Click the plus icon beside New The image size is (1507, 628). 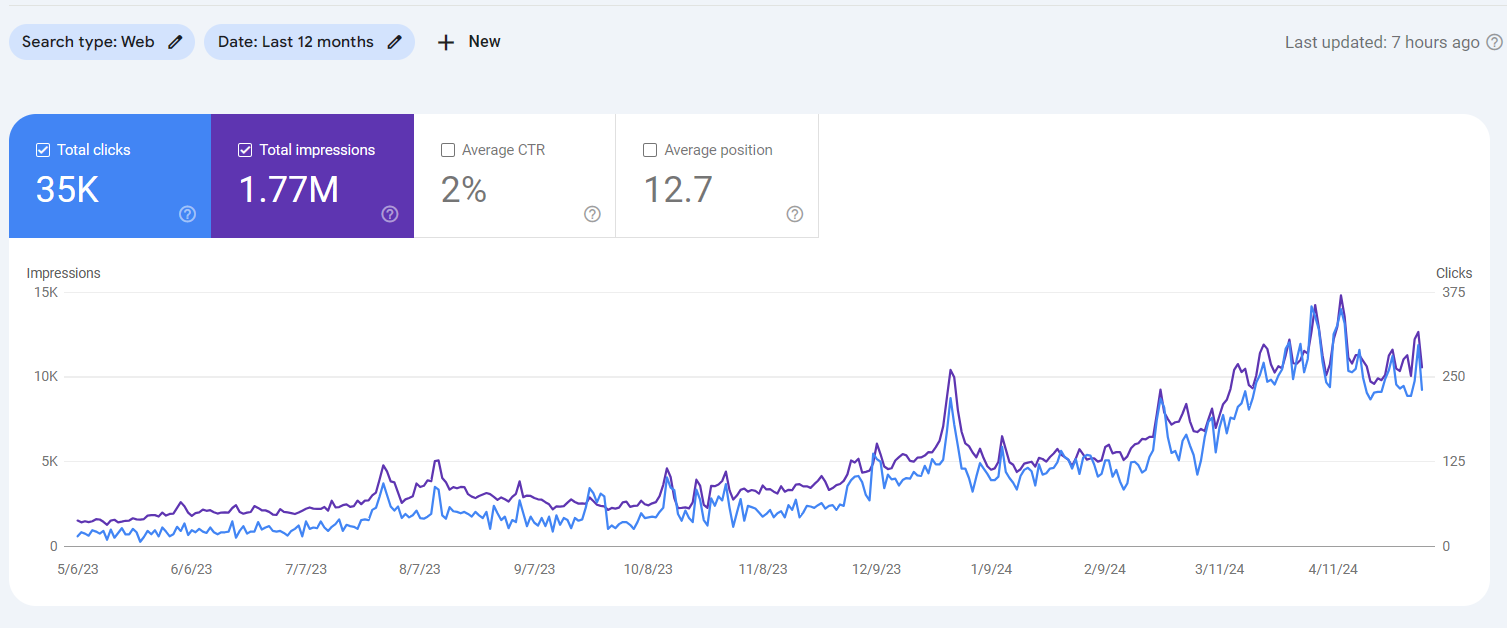tap(446, 41)
